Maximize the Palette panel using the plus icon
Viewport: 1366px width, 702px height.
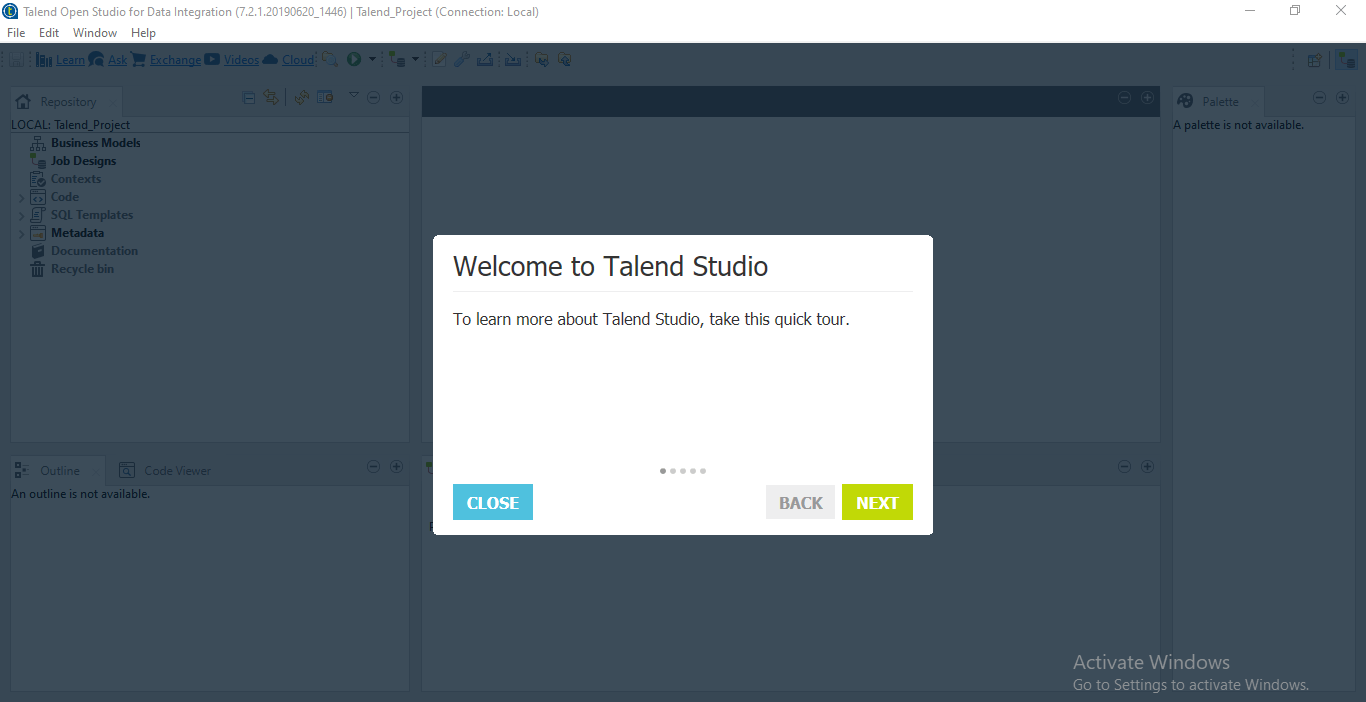pyautogui.click(x=1342, y=98)
